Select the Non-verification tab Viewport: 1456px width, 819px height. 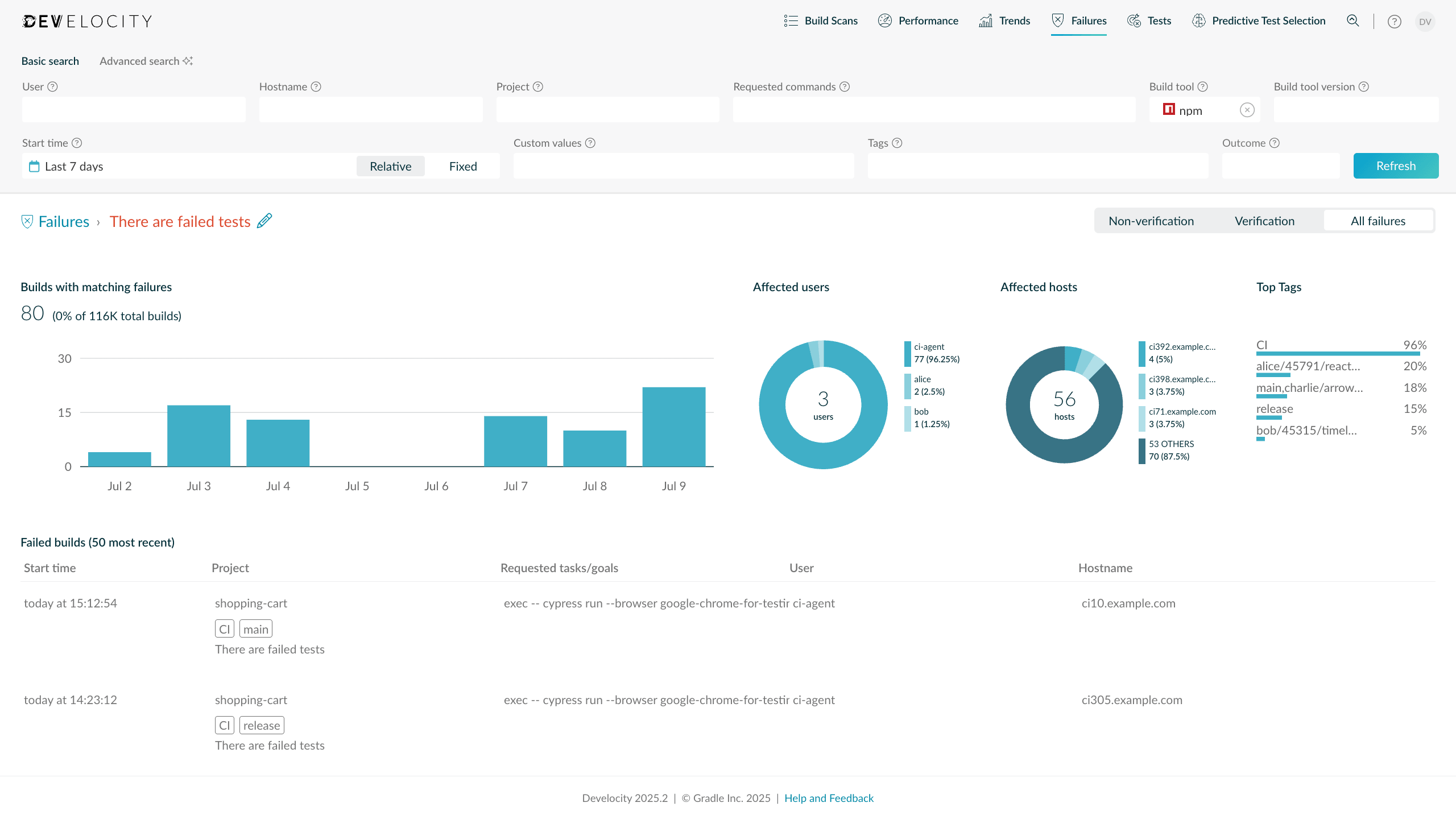click(1151, 221)
